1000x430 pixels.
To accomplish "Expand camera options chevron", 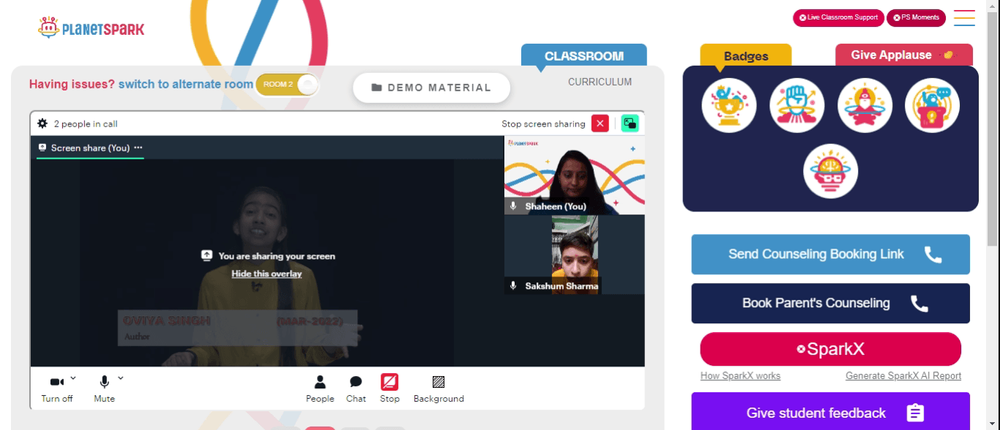I will 73,378.
